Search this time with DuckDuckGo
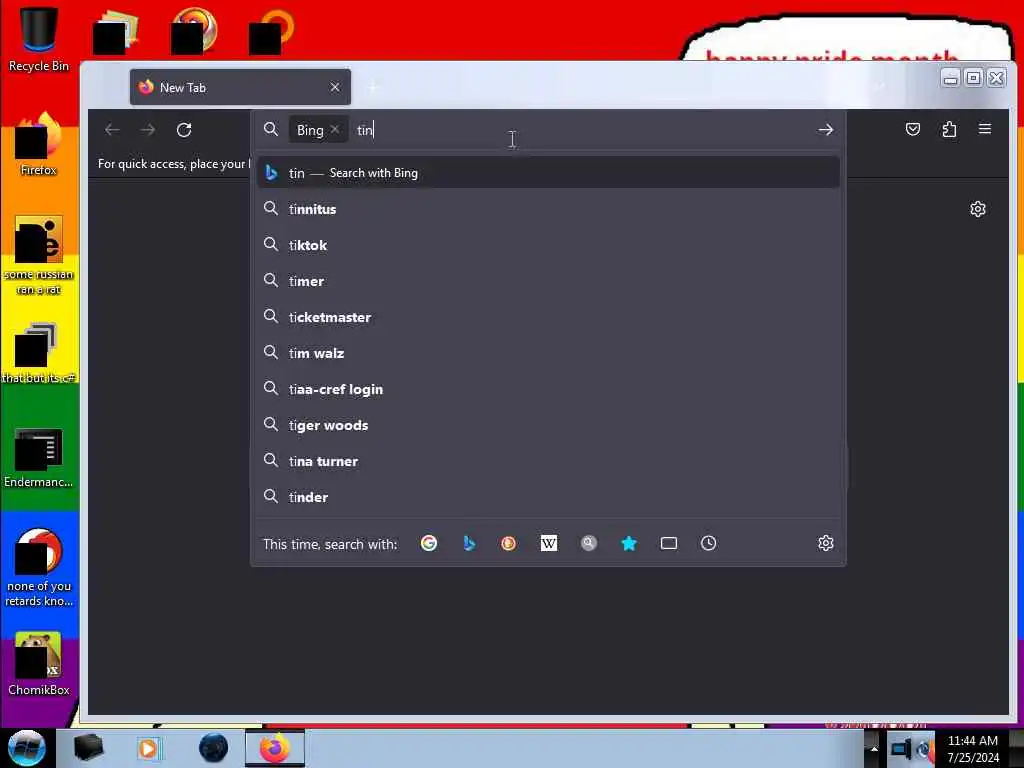The width and height of the screenshot is (1024, 768). pyautogui.click(x=509, y=543)
